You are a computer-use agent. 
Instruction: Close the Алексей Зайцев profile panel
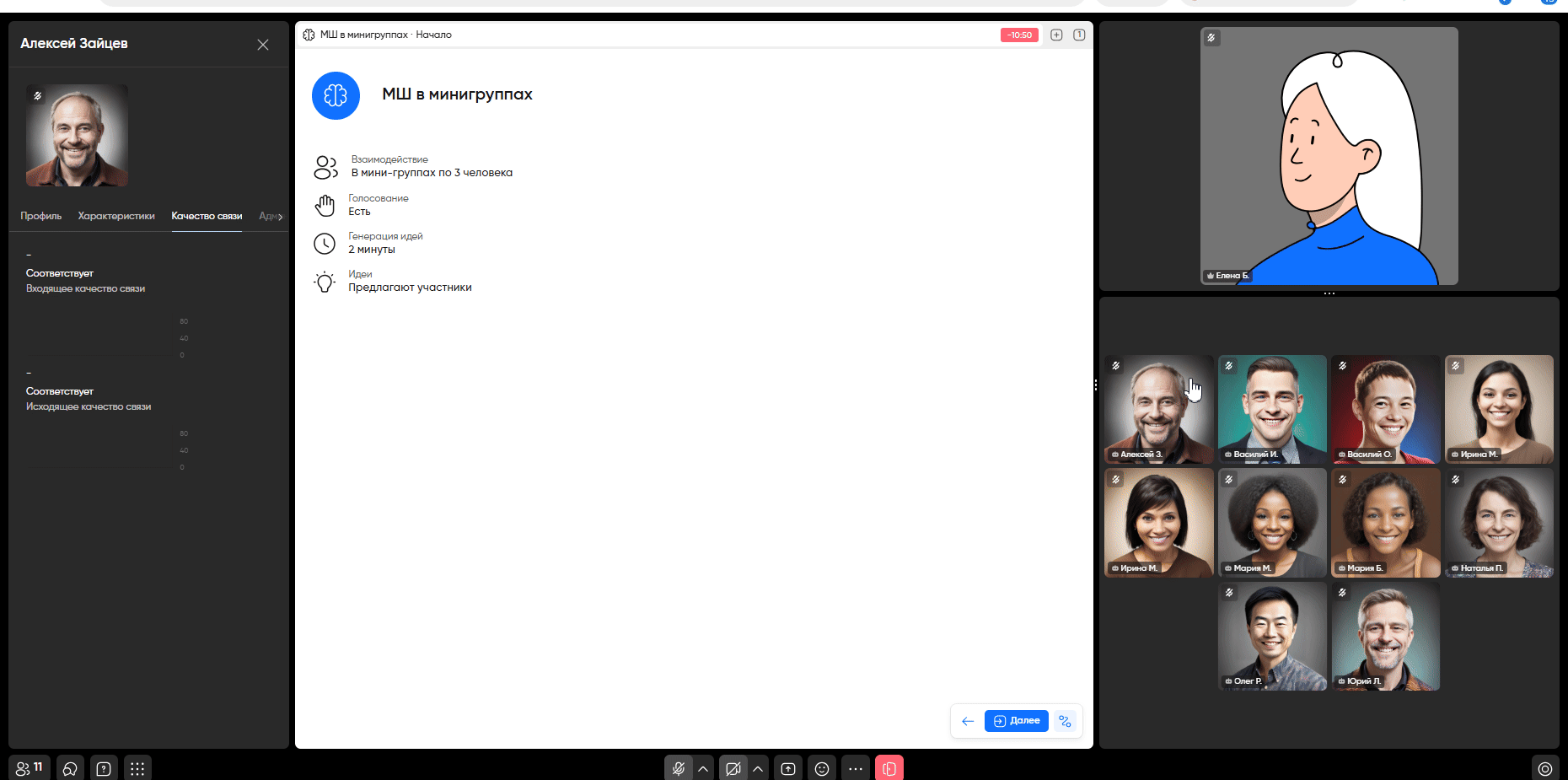pos(263,45)
